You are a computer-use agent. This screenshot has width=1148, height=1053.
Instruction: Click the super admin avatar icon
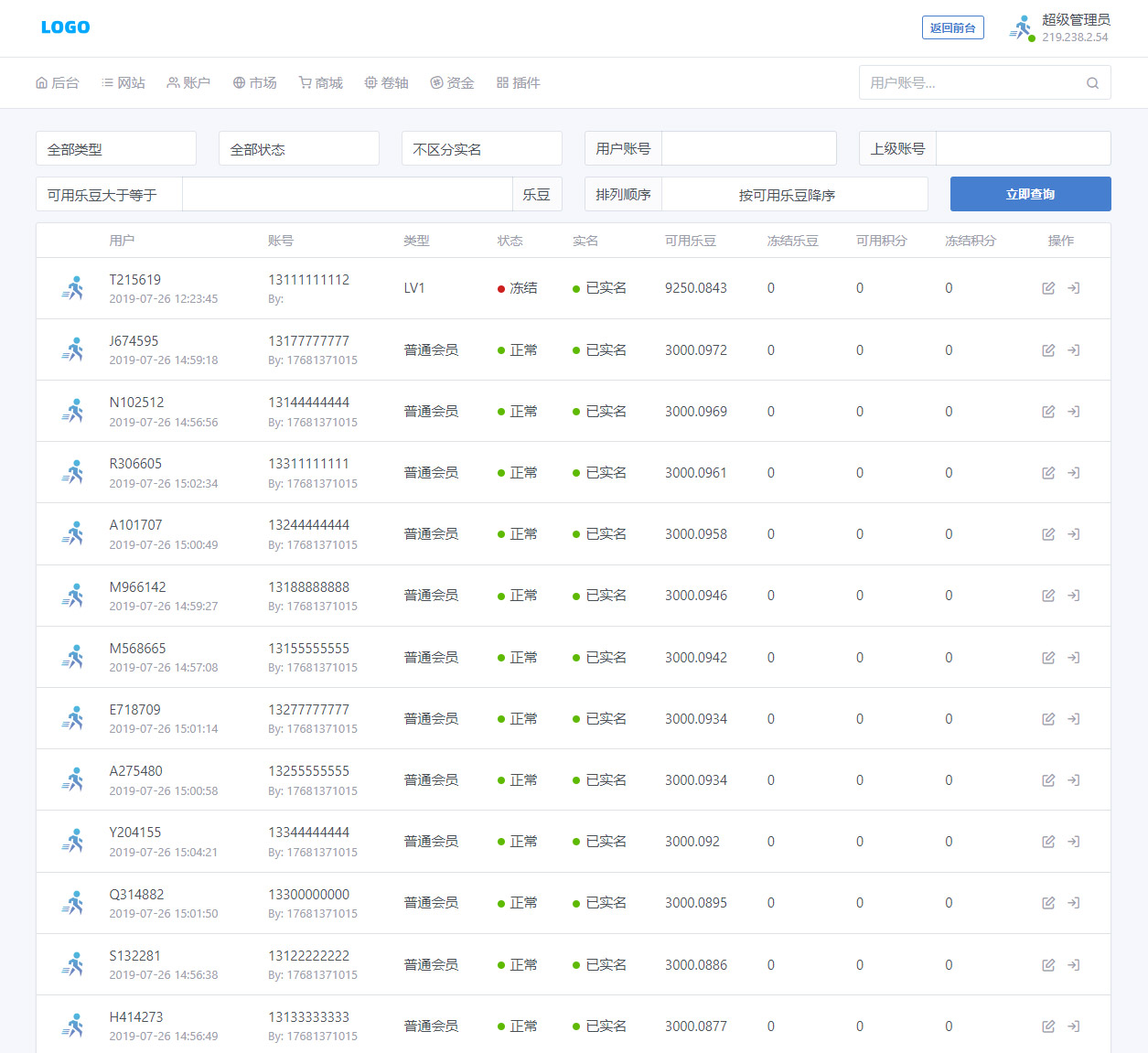(1022, 27)
